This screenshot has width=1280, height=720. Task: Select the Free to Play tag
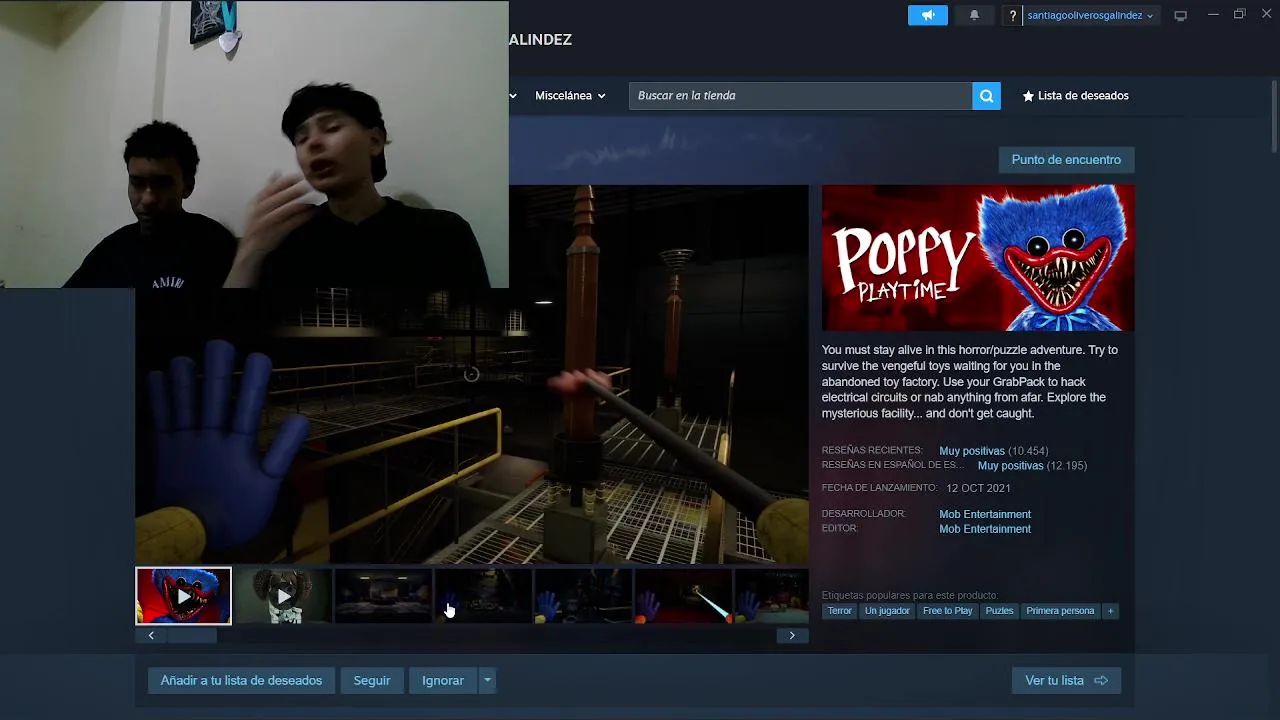click(x=947, y=611)
